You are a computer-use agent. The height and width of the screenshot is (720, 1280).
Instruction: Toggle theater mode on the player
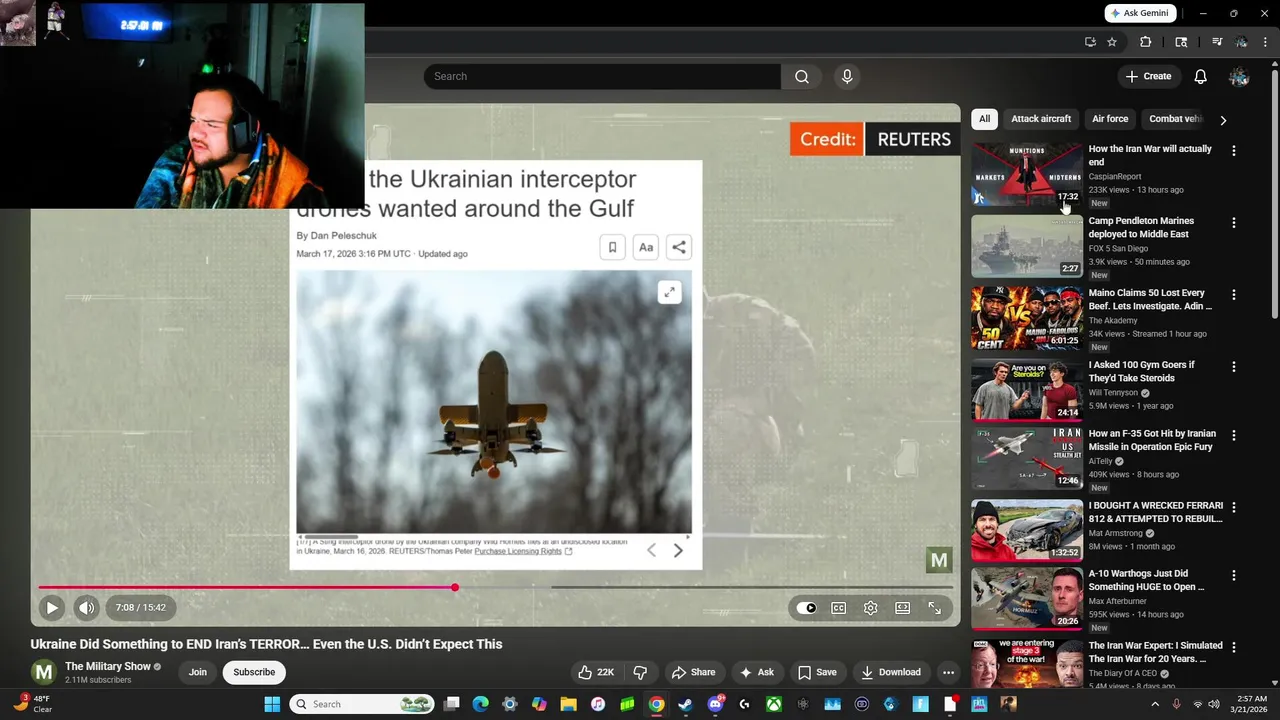[902, 608]
